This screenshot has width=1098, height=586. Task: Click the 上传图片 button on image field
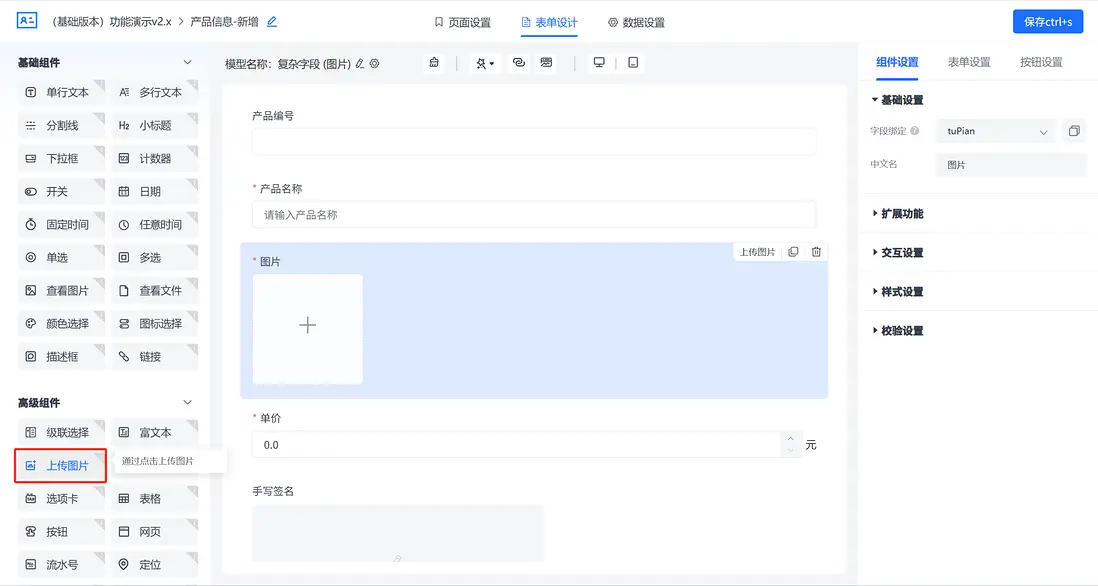(x=757, y=251)
